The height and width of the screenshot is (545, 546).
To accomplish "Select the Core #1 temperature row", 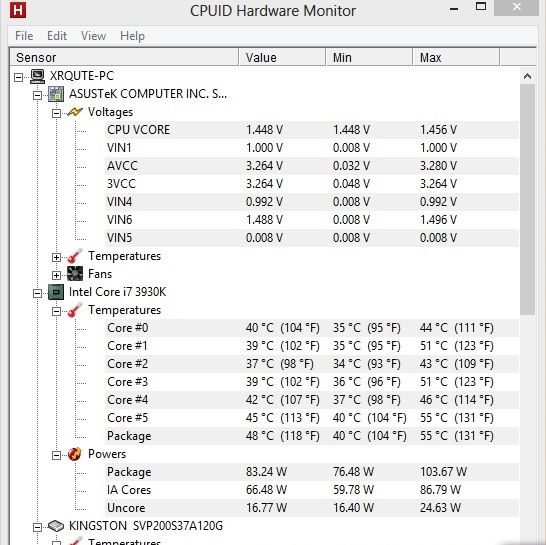I will tap(312, 346).
